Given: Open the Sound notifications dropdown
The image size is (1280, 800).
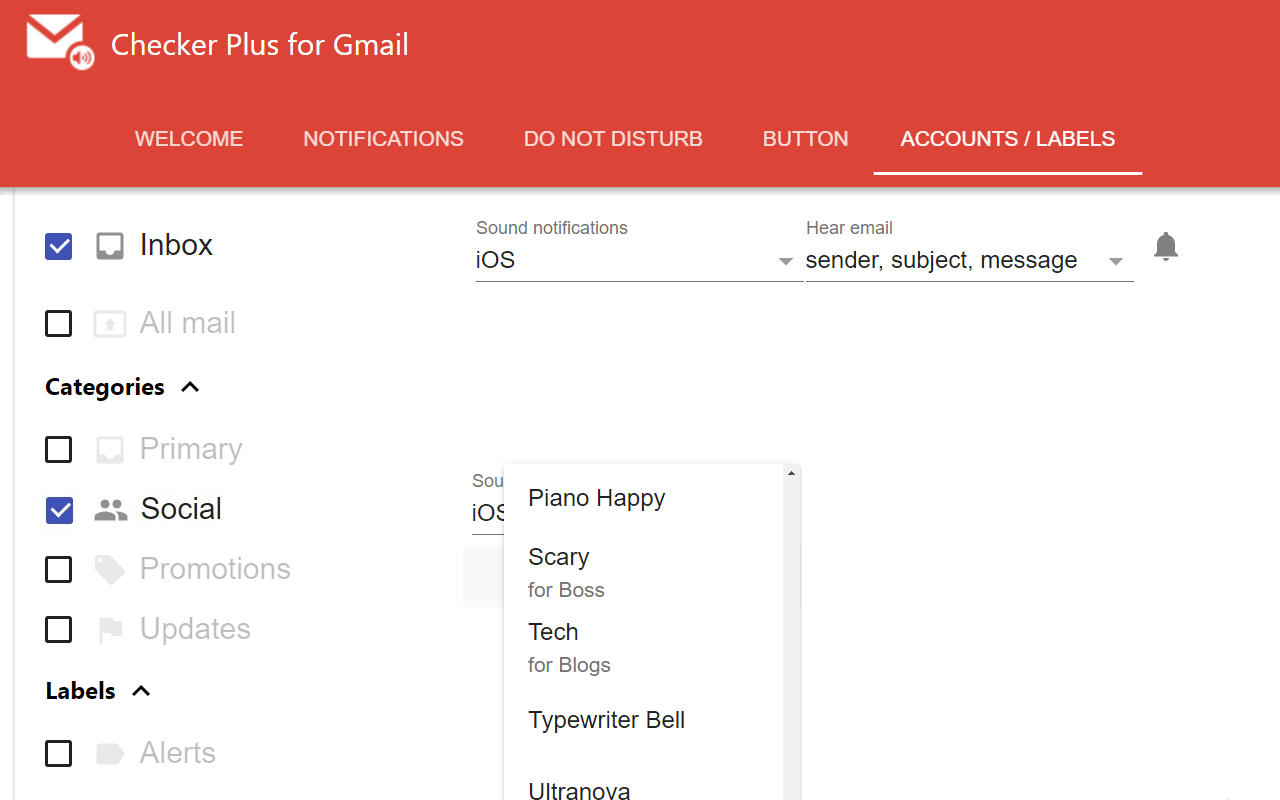Looking at the screenshot, I should 638,261.
